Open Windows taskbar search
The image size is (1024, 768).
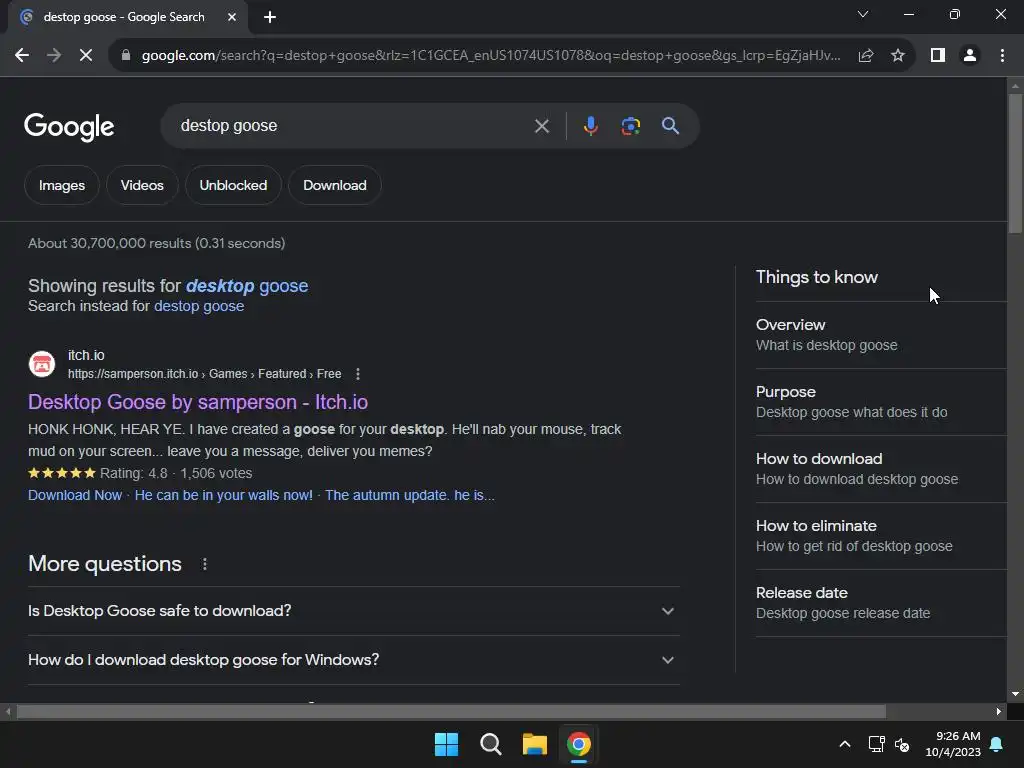click(490, 744)
